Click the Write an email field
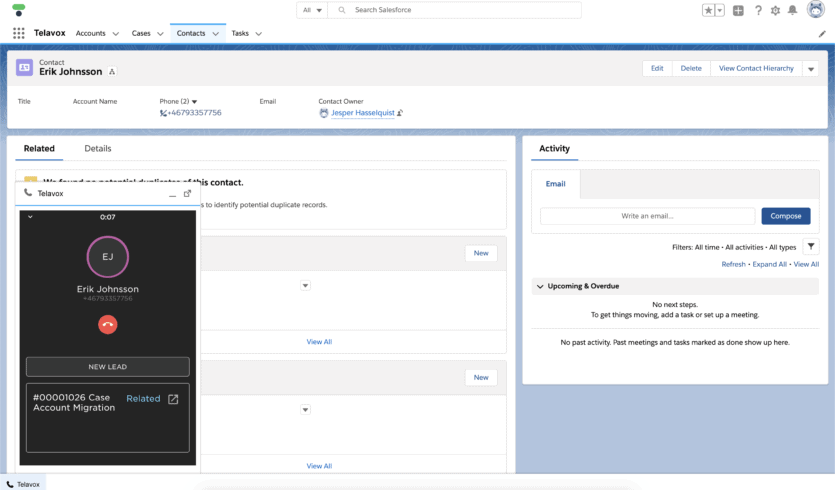Screen dimensions: 835x490 click(648, 216)
